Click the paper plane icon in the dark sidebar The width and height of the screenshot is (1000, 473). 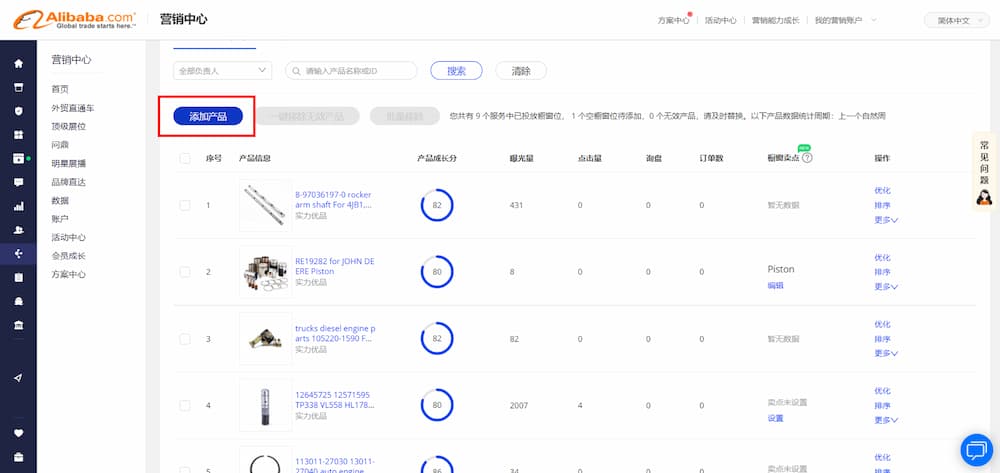pyautogui.click(x=18, y=378)
